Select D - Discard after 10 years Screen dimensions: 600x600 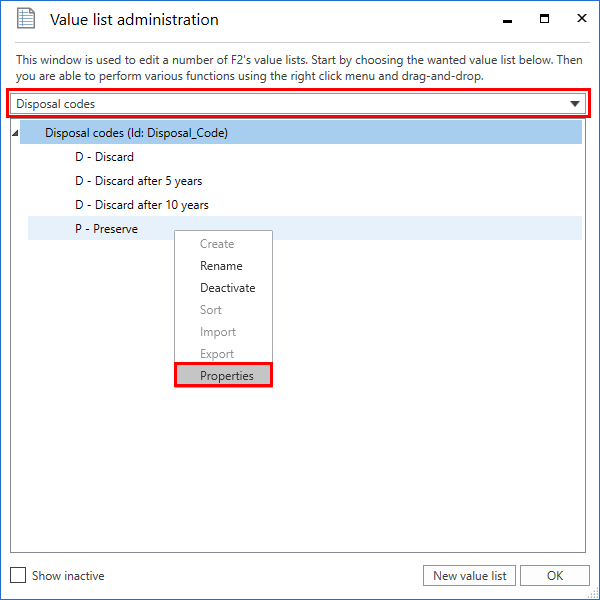pyautogui.click(x=141, y=205)
